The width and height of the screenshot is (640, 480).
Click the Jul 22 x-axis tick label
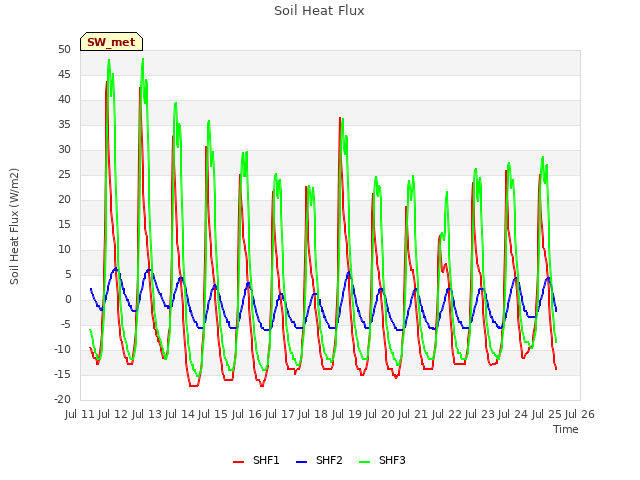pyautogui.click(x=447, y=414)
